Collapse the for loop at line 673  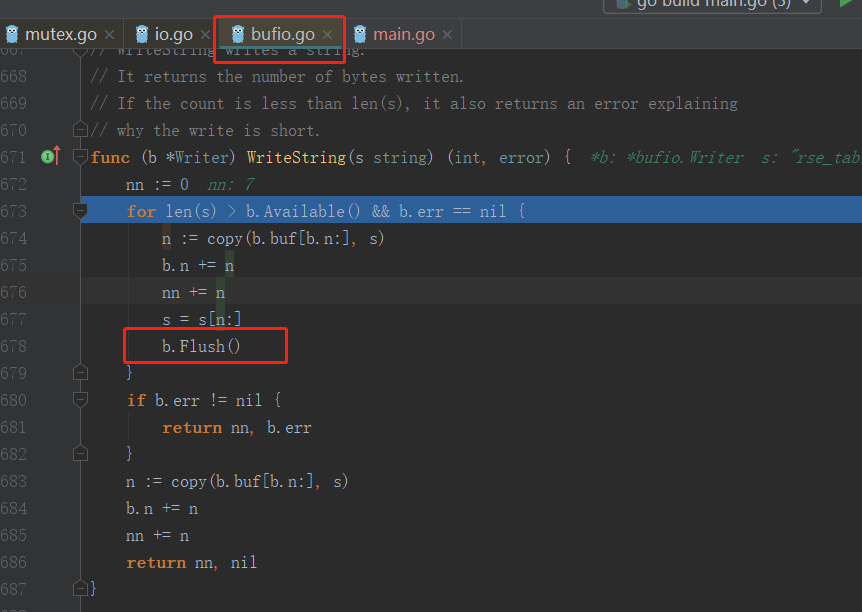(80, 211)
